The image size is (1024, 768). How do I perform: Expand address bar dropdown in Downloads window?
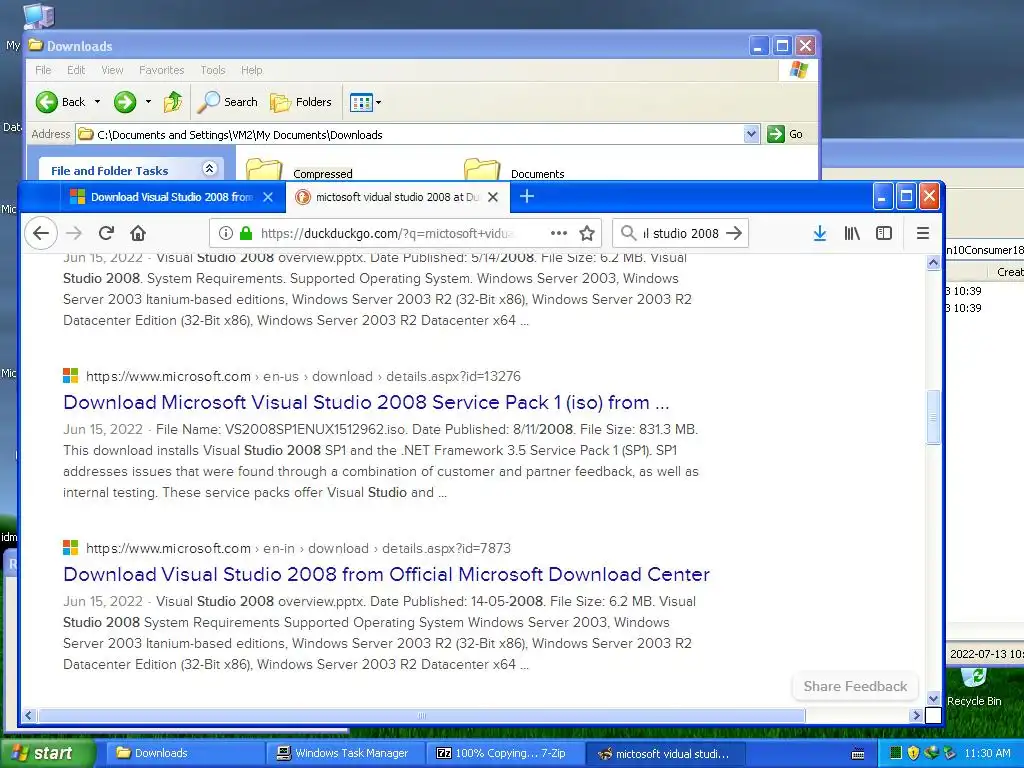pyautogui.click(x=751, y=134)
